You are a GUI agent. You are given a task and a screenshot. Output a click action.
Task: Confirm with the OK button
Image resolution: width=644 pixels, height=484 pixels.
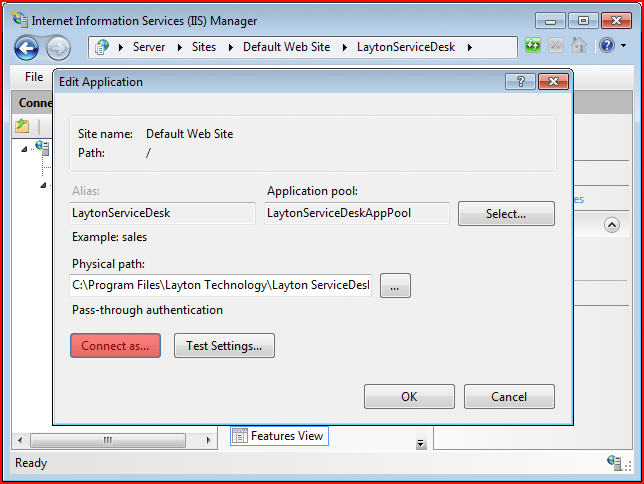point(409,396)
